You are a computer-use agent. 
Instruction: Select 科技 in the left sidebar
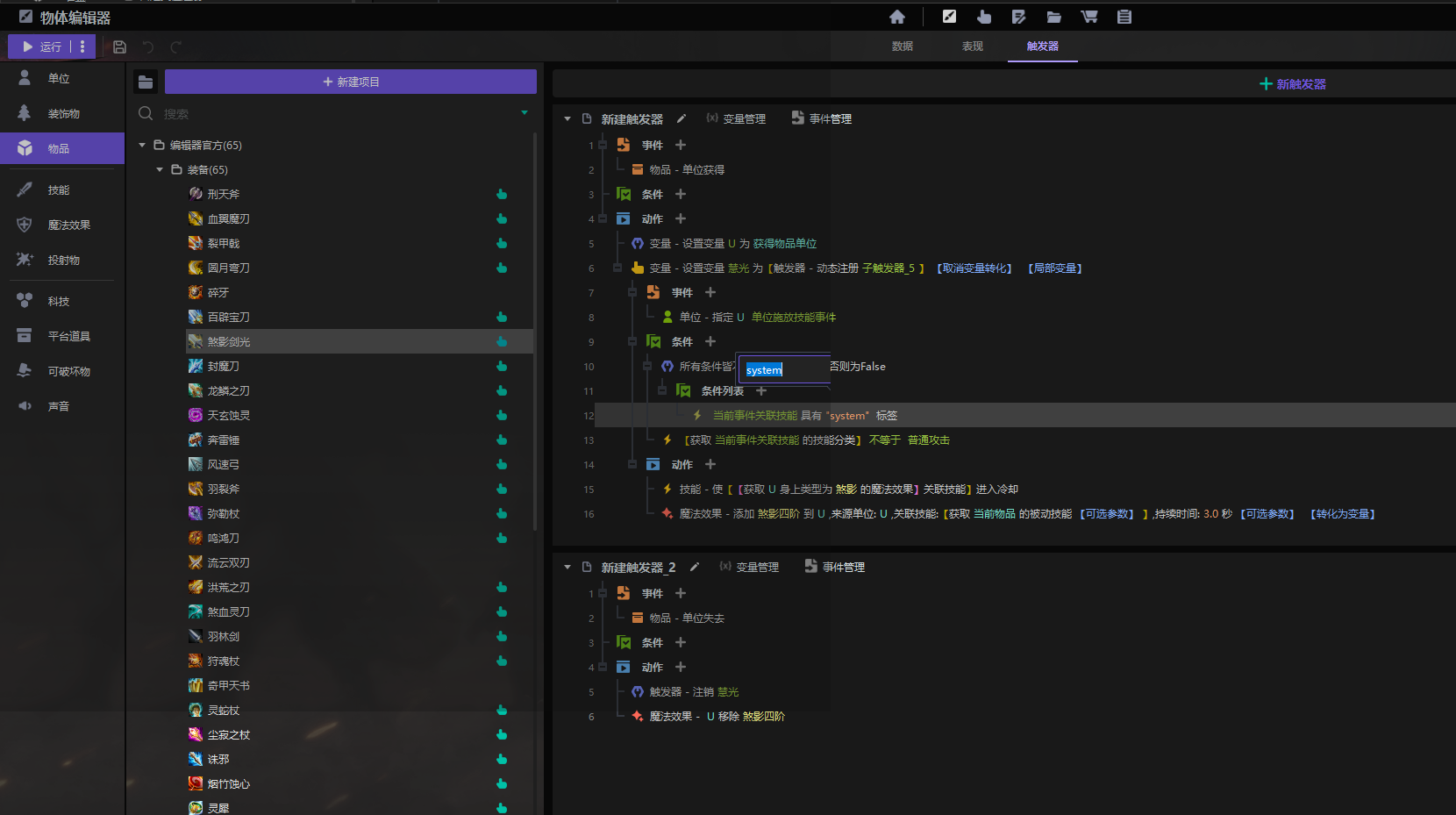[62, 301]
